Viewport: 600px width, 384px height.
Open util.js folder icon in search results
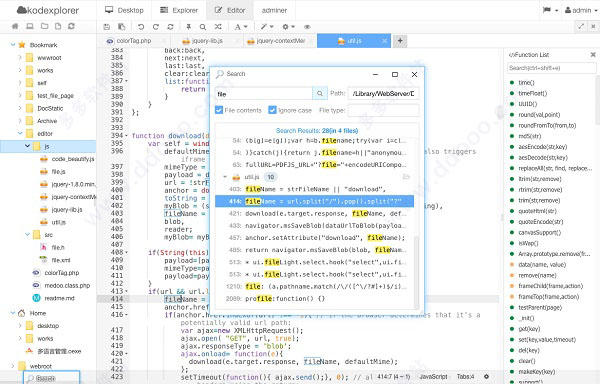coord(406,177)
